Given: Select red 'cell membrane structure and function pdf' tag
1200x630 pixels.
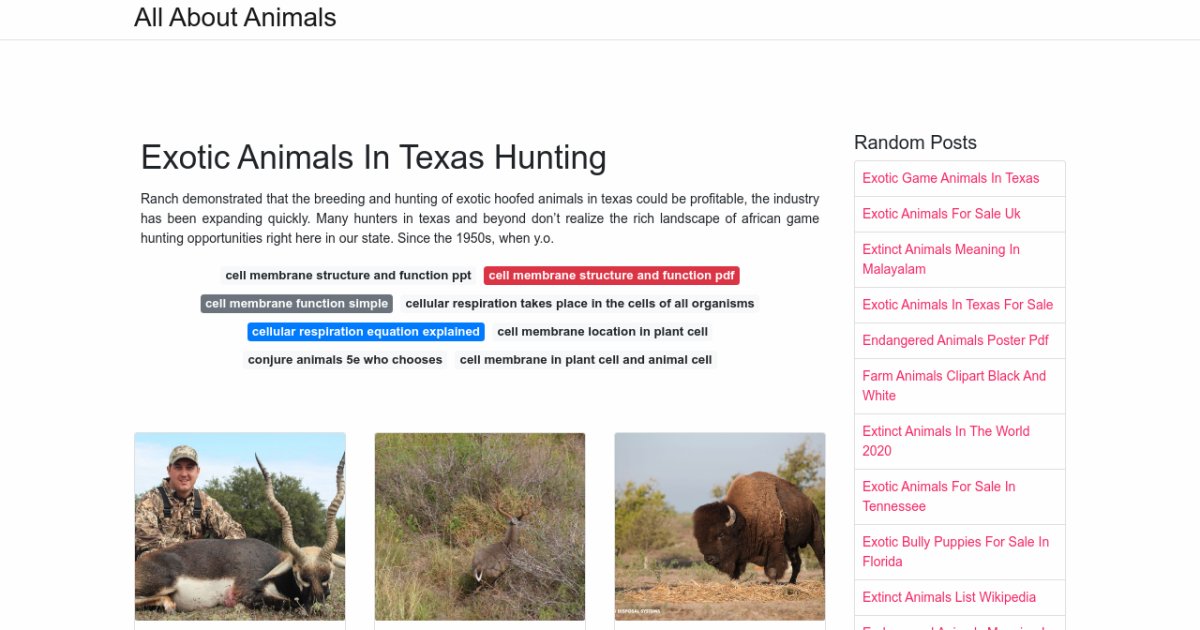Looking at the screenshot, I should [x=611, y=275].
